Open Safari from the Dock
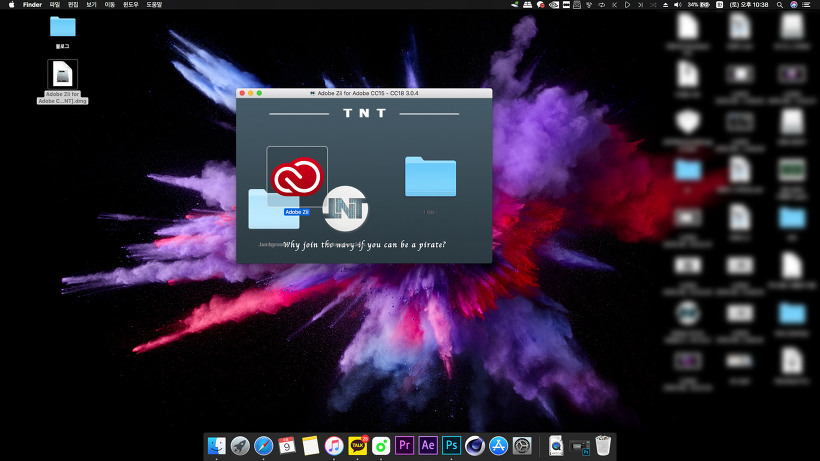This screenshot has height=461, width=820. [264, 446]
